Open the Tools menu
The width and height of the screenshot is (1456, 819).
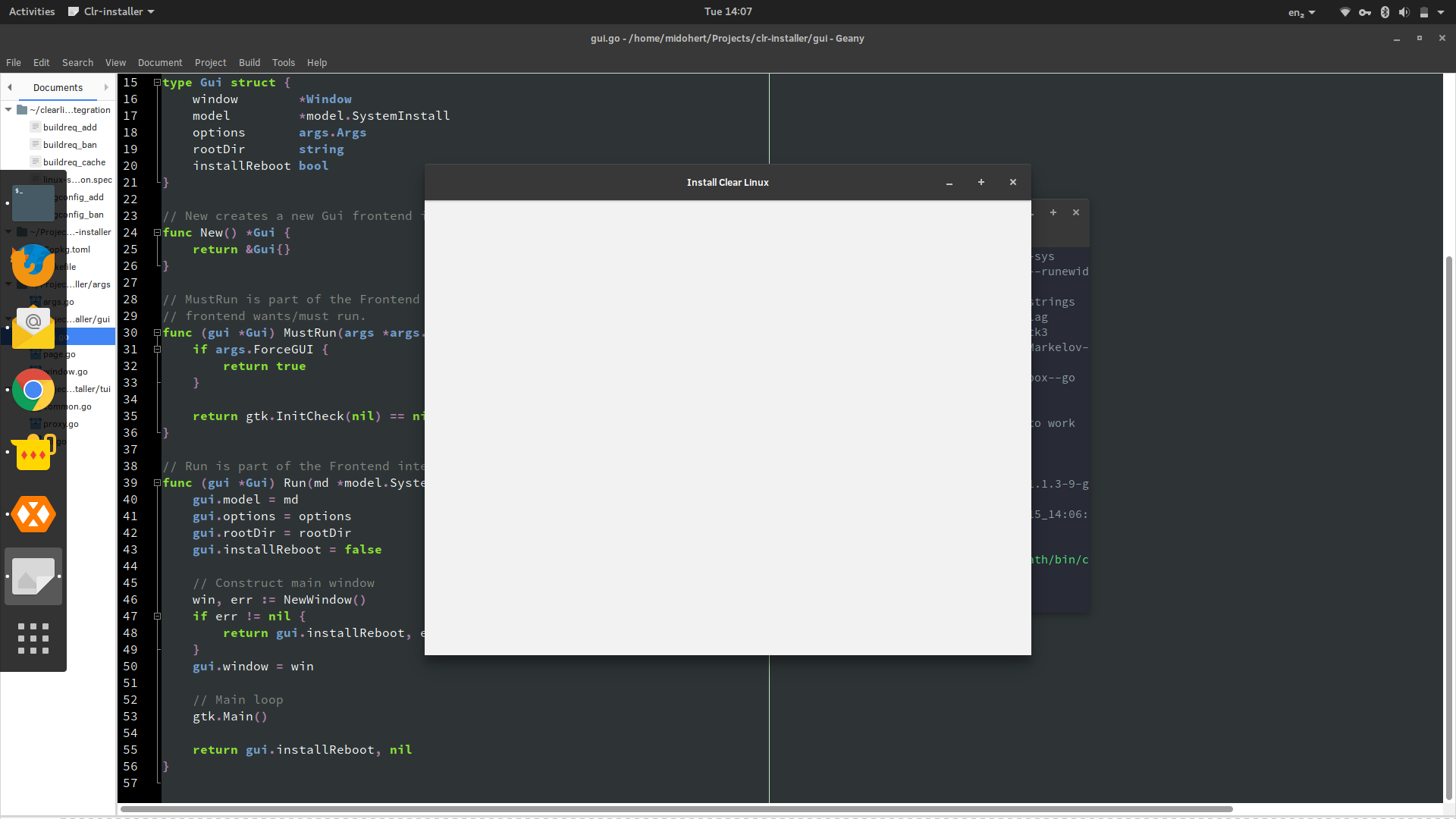click(x=284, y=63)
